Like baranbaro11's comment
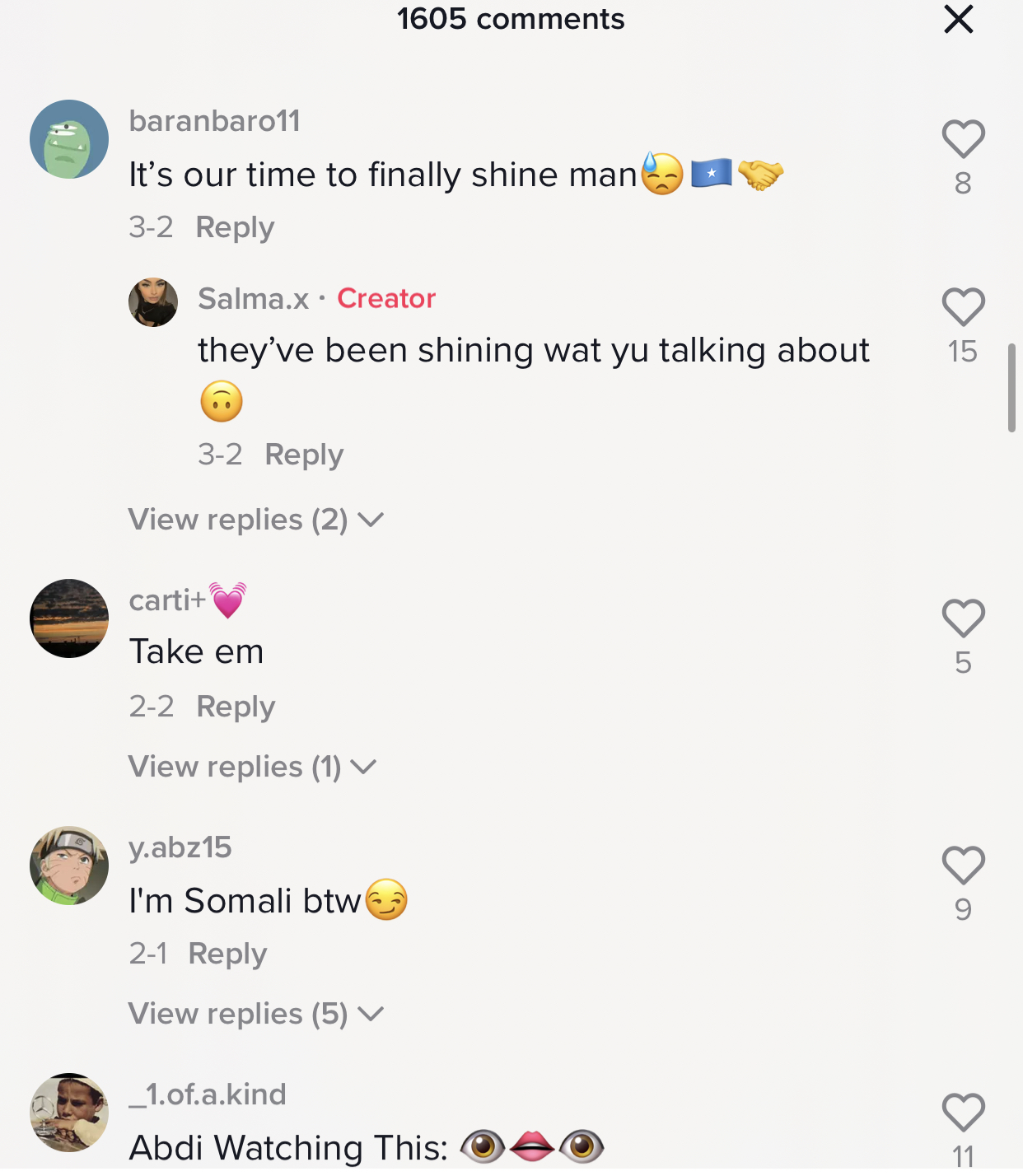This screenshot has height=1176, width=1023. pyautogui.click(x=963, y=139)
